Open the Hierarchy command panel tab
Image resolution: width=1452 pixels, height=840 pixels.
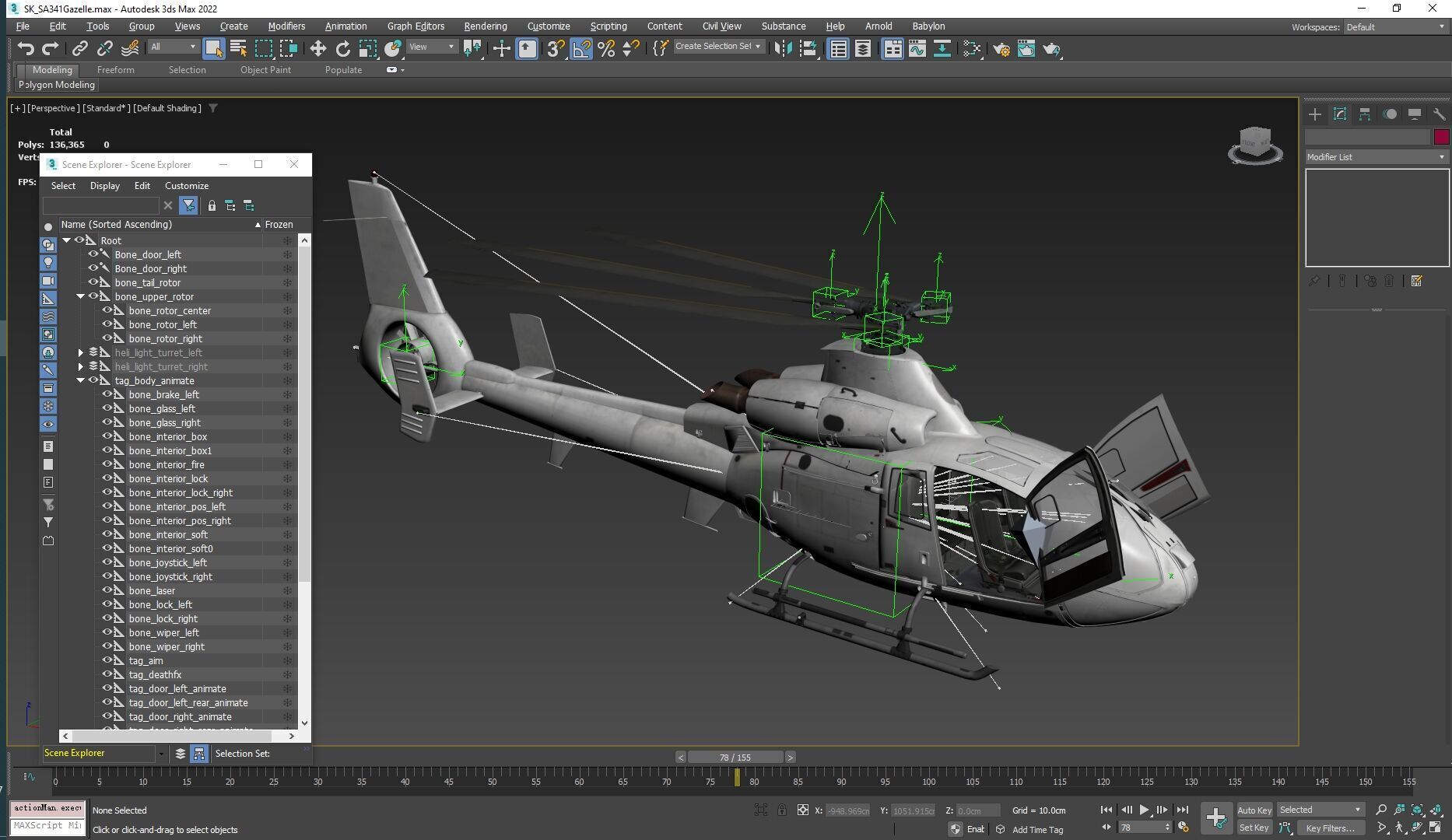pyautogui.click(x=1365, y=114)
